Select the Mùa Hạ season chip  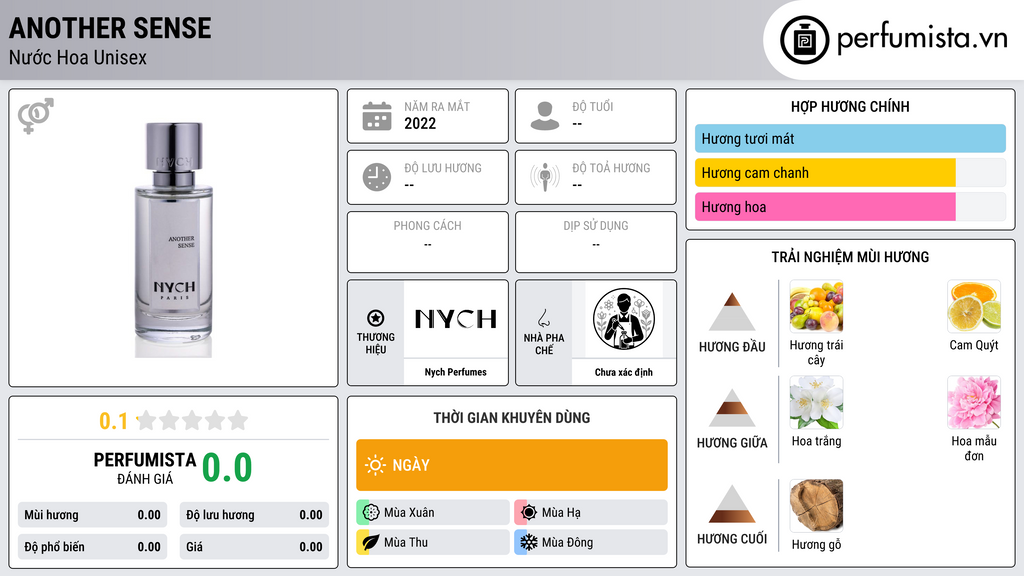(591, 512)
